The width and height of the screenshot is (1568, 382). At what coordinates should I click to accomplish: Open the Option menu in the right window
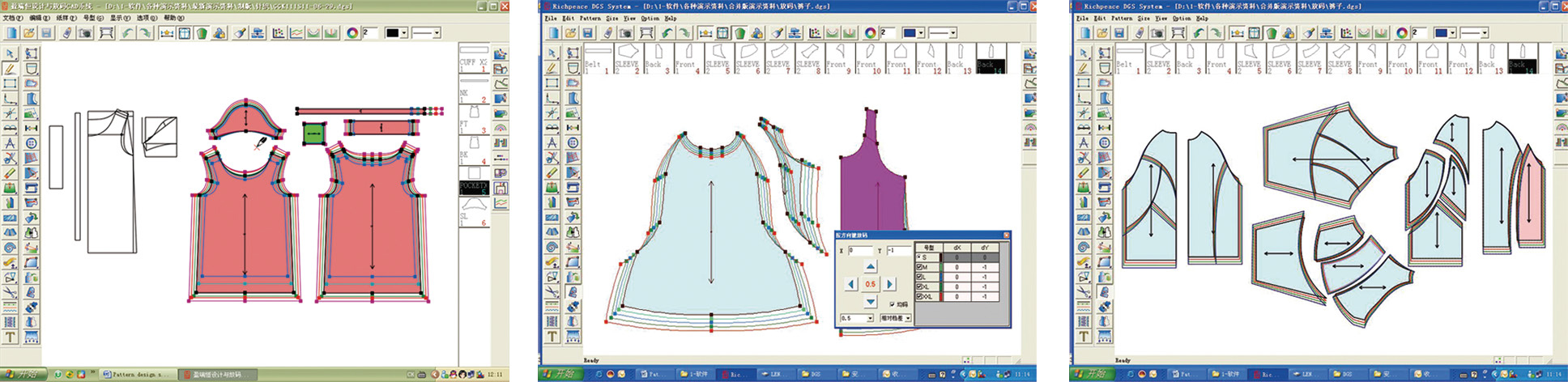[x=1182, y=18]
